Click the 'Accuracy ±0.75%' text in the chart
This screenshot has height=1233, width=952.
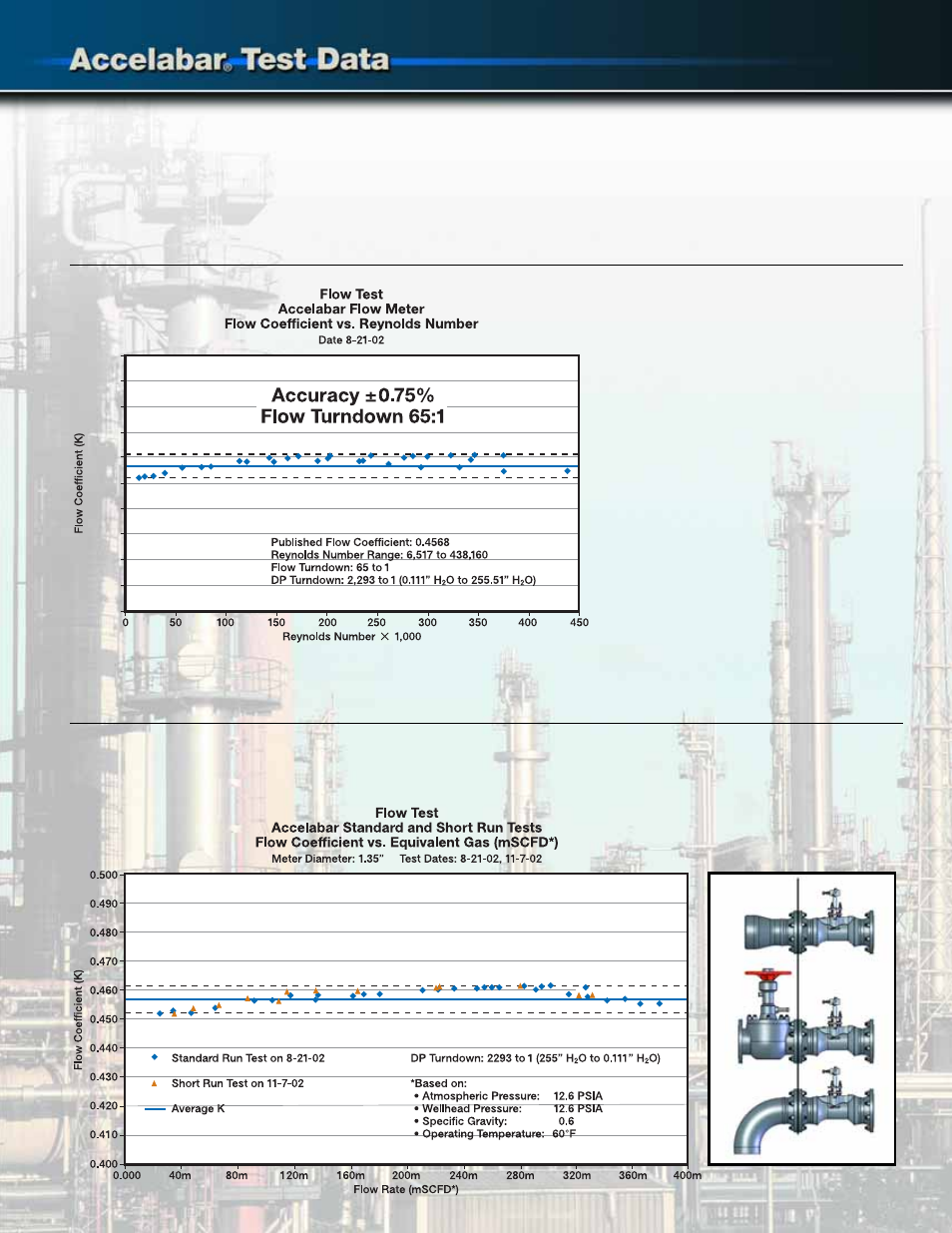[x=352, y=395]
